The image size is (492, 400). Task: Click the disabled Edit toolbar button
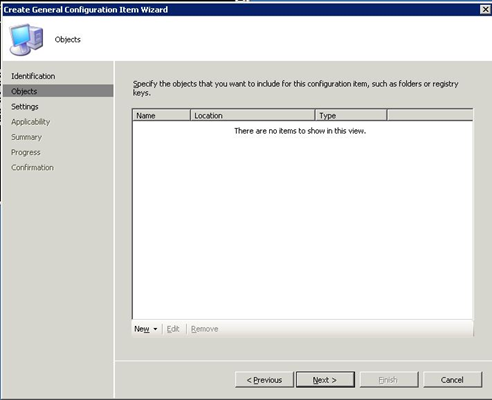point(173,329)
